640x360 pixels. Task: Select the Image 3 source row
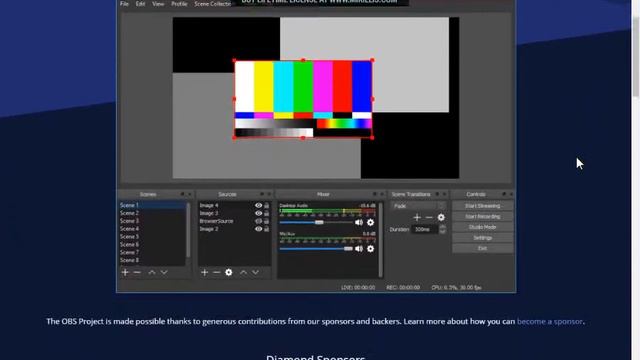(x=234, y=213)
